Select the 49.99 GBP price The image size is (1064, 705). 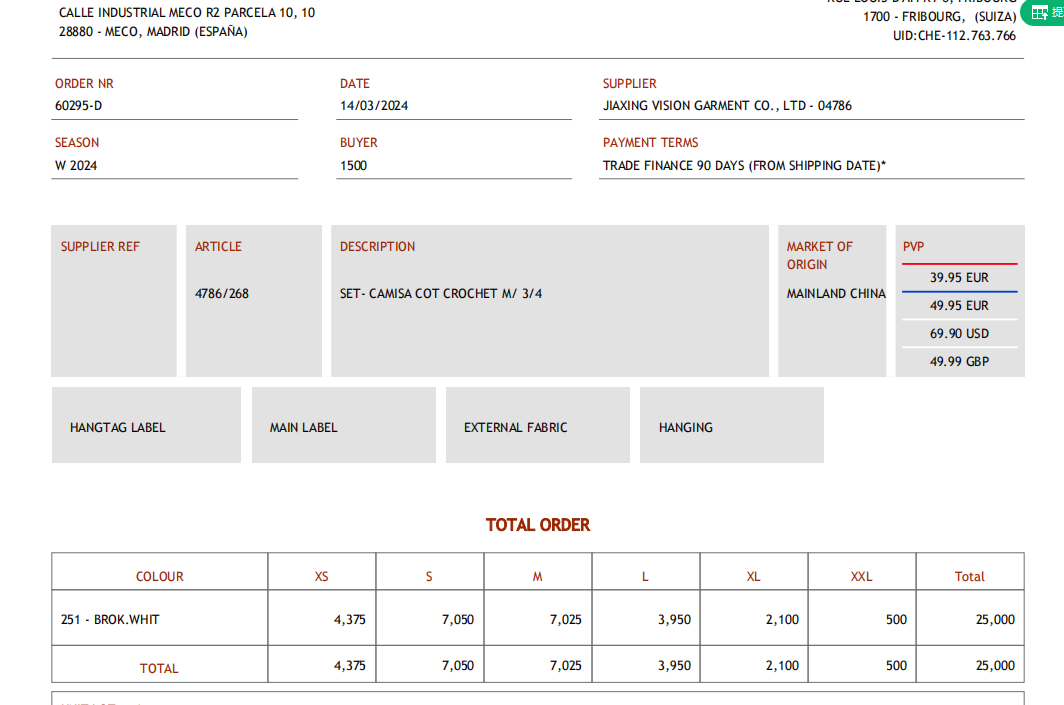click(959, 362)
